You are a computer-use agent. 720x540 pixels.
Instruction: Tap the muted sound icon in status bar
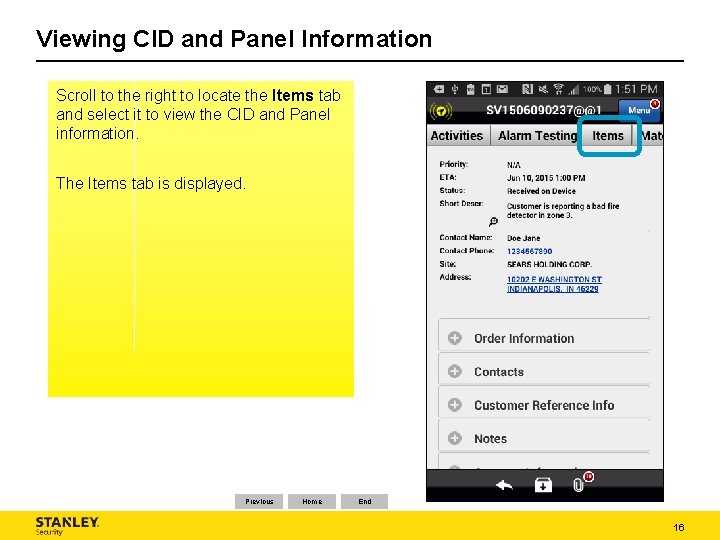[x=543, y=89]
